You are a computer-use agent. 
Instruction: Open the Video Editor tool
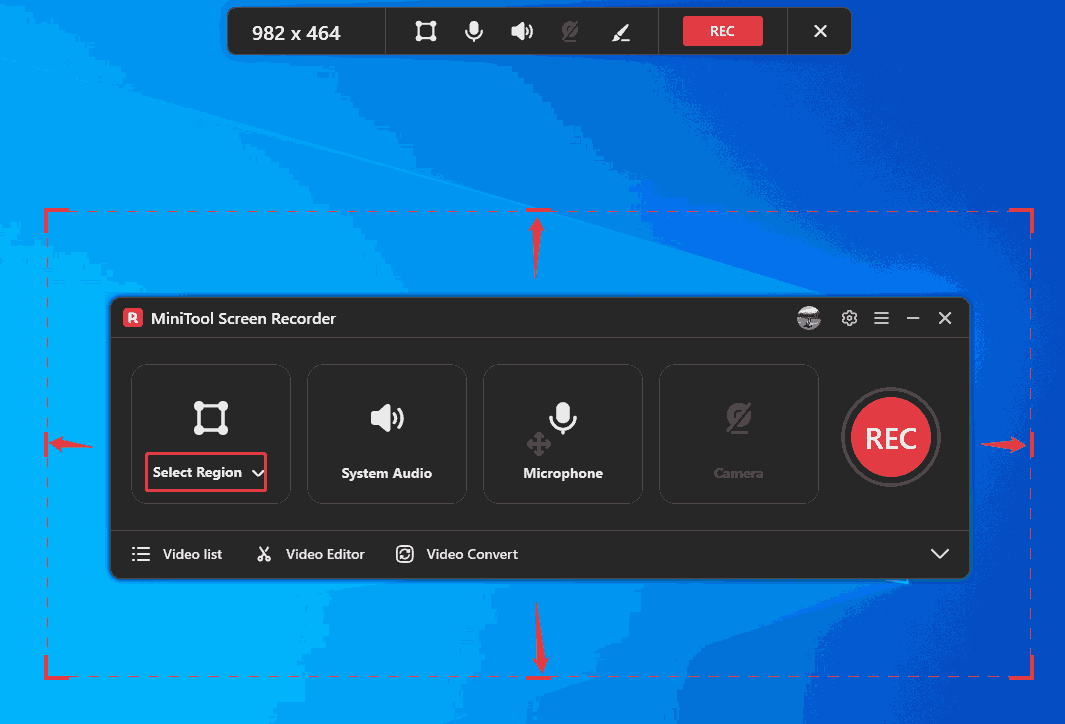(309, 553)
